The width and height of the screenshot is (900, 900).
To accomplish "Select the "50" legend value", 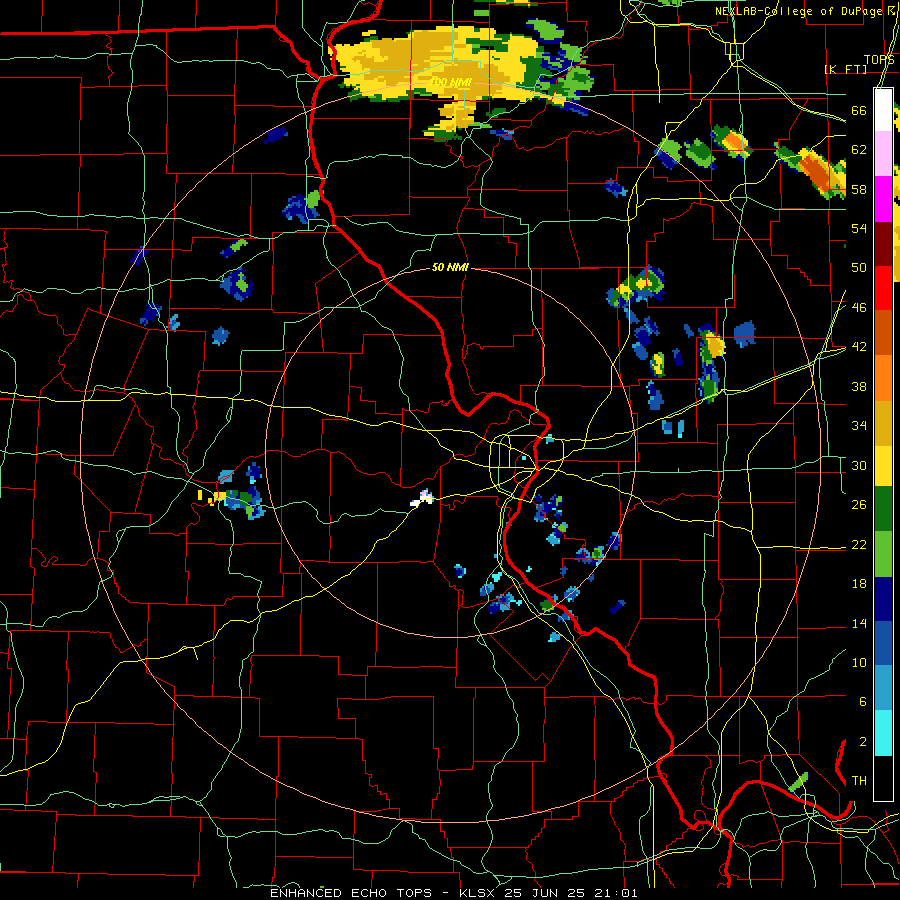I will (x=859, y=268).
